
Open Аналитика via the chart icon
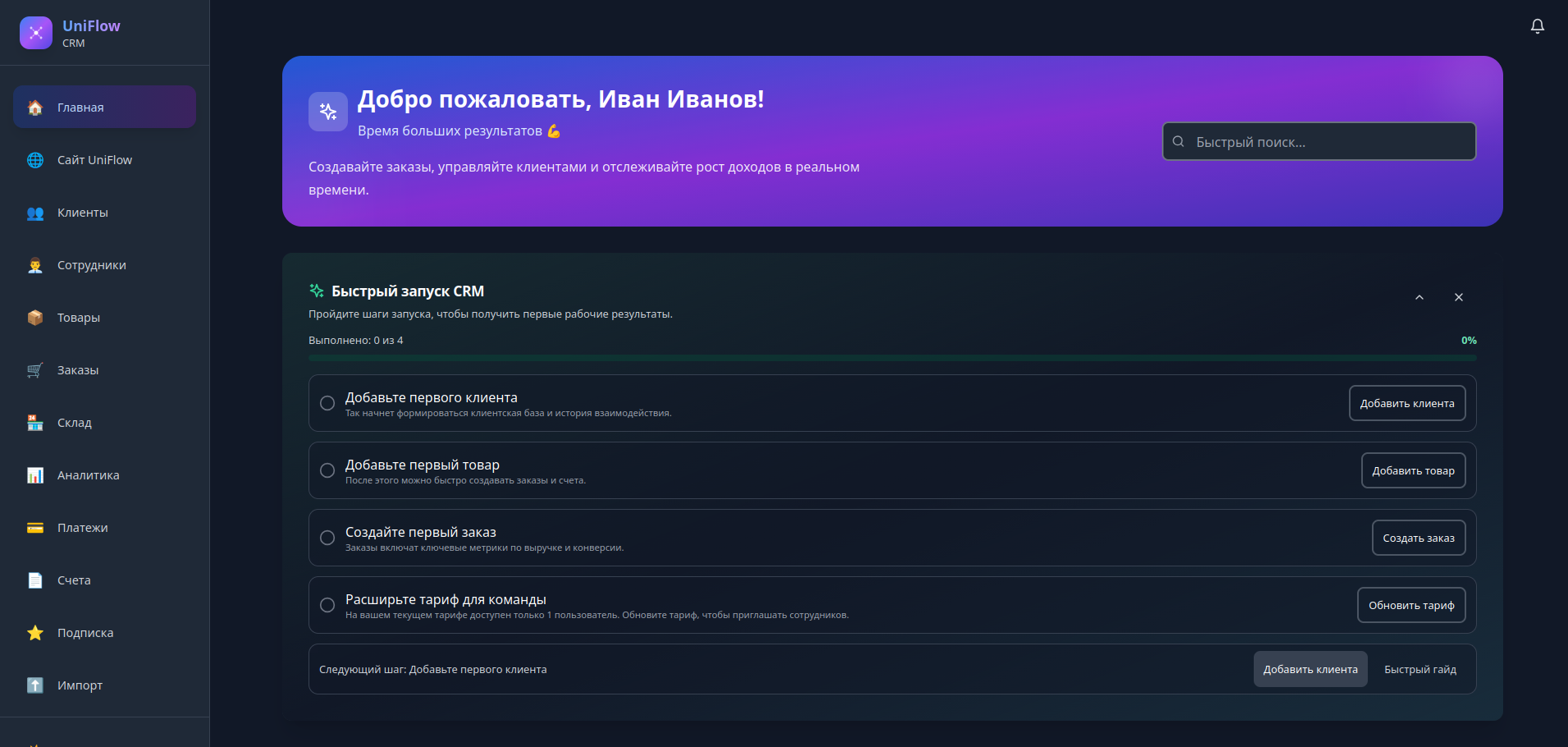pos(34,474)
